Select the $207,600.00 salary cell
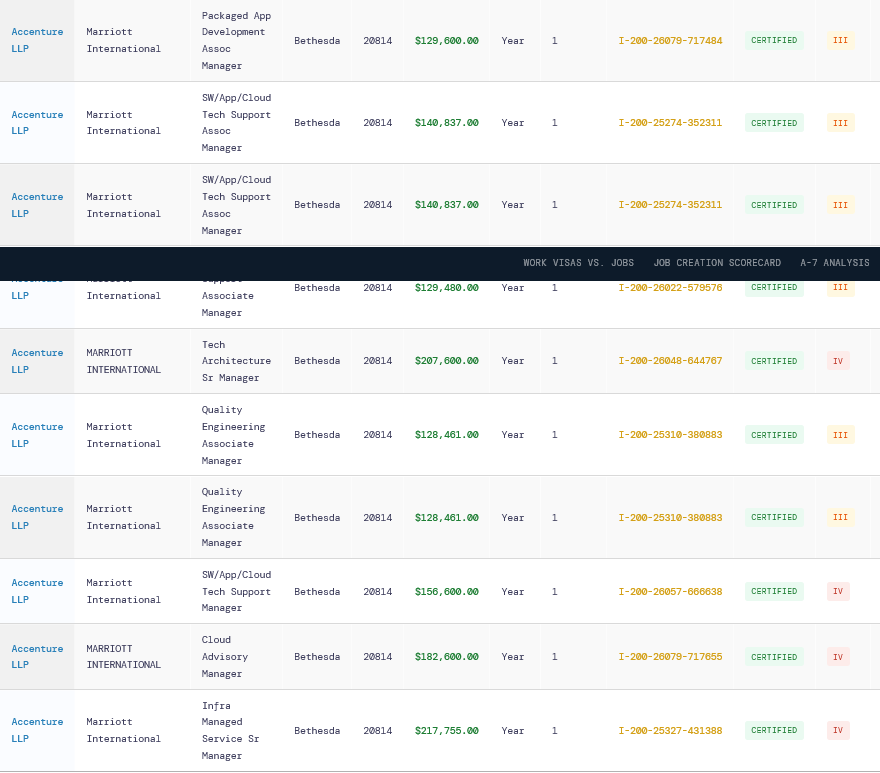Image resolution: width=880 pixels, height=773 pixels. point(447,361)
